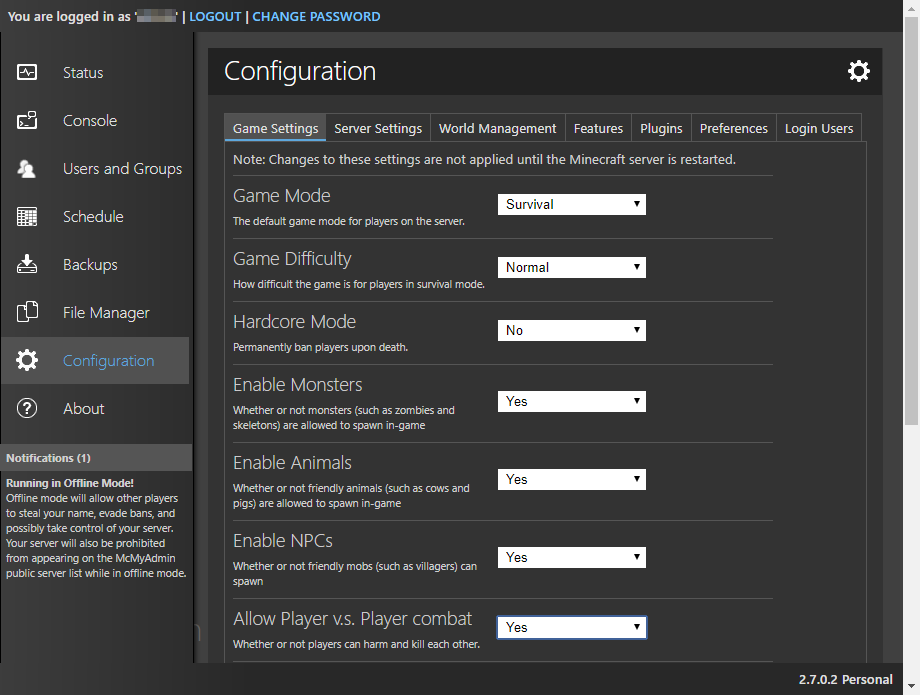The width and height of the screenshot is (920, 695).
Task: Open the Schedule calendar grid icon
Action: tap(27, 216)
